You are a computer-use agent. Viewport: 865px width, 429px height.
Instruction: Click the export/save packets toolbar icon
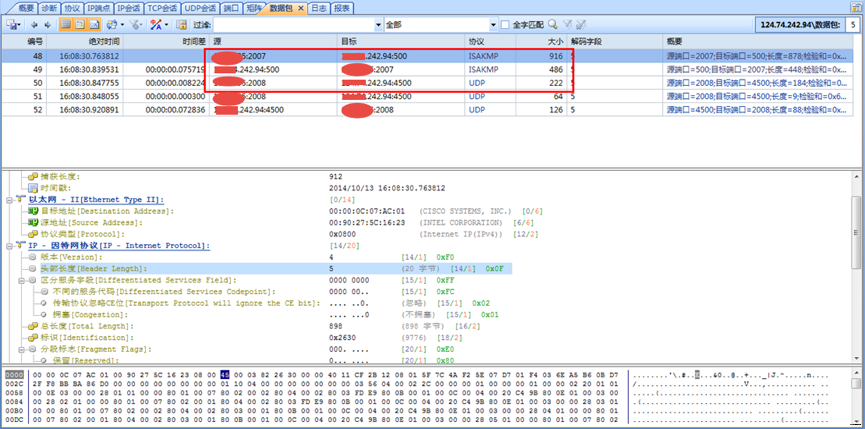(x=13, y=23)
